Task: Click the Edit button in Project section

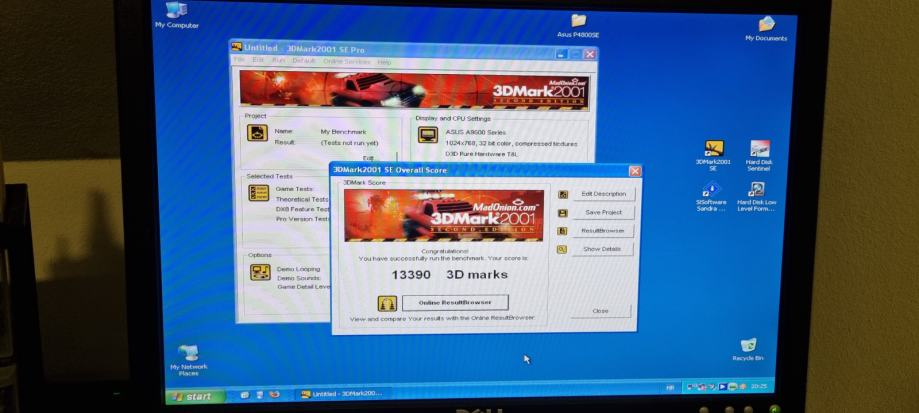Action: [368, 158]
